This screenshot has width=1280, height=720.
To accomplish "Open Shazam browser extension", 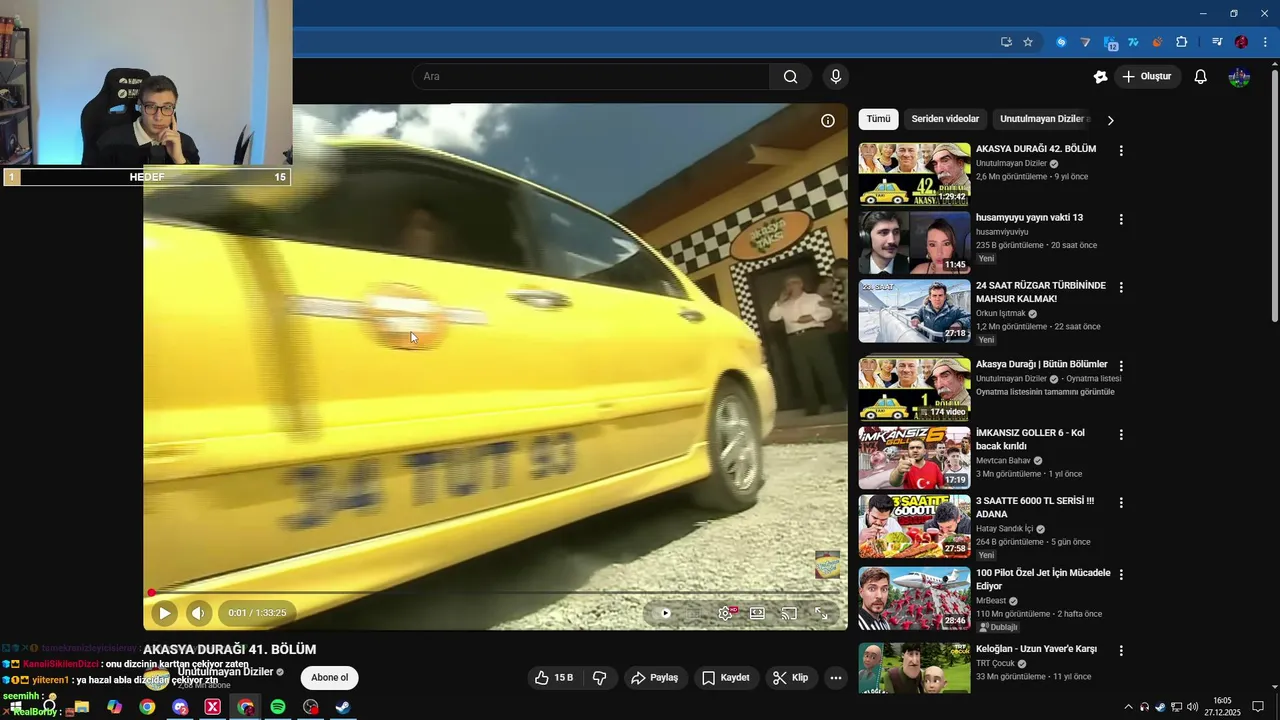I will [1061, 42].
